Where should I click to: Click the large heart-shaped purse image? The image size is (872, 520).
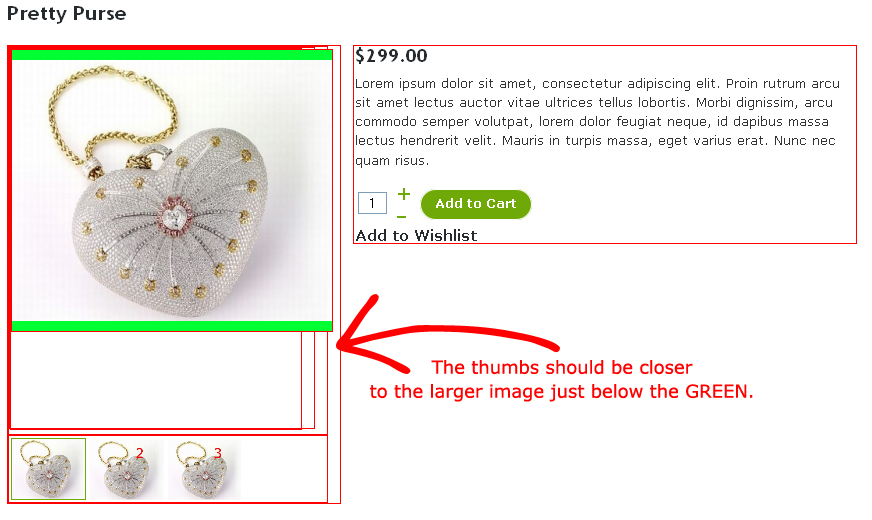tap(172, 190)
